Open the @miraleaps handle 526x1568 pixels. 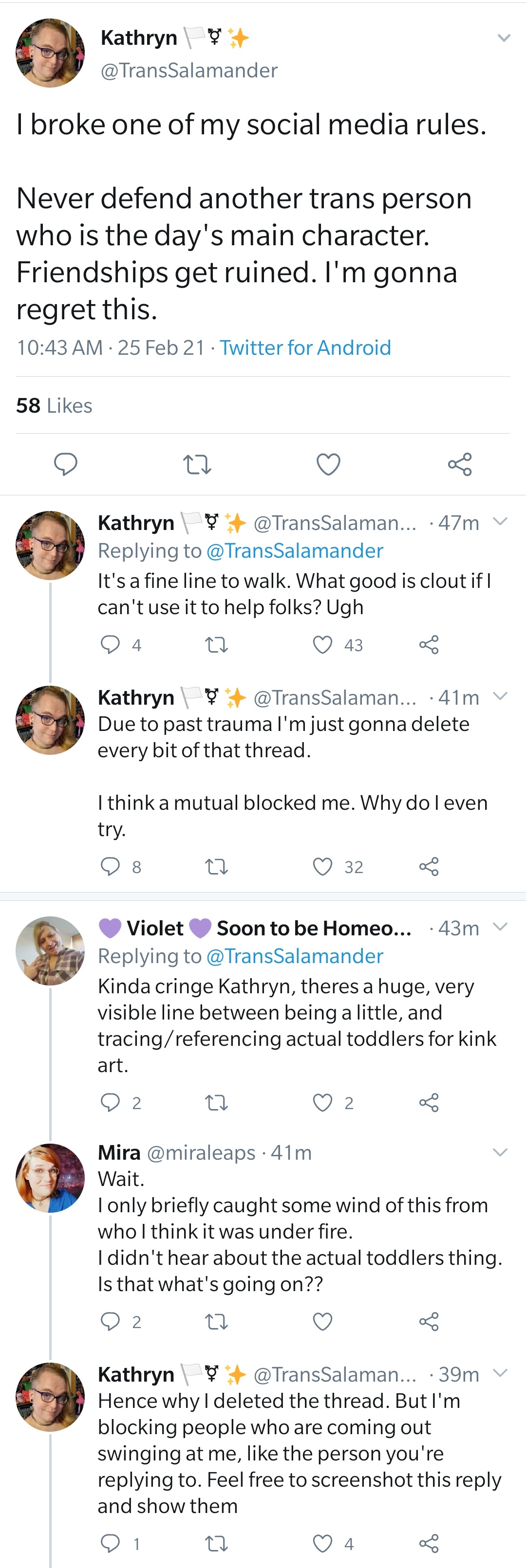(201, 1152)
